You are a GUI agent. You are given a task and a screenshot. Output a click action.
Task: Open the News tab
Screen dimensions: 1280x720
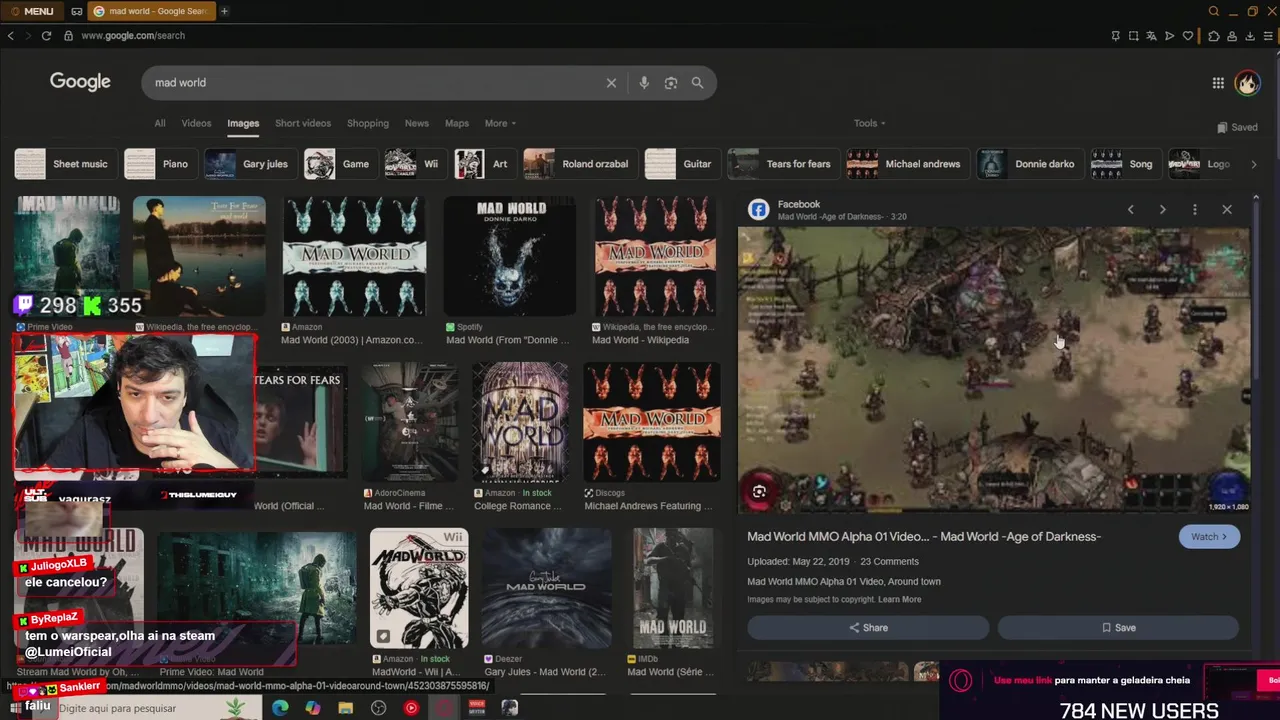(417, 123)
